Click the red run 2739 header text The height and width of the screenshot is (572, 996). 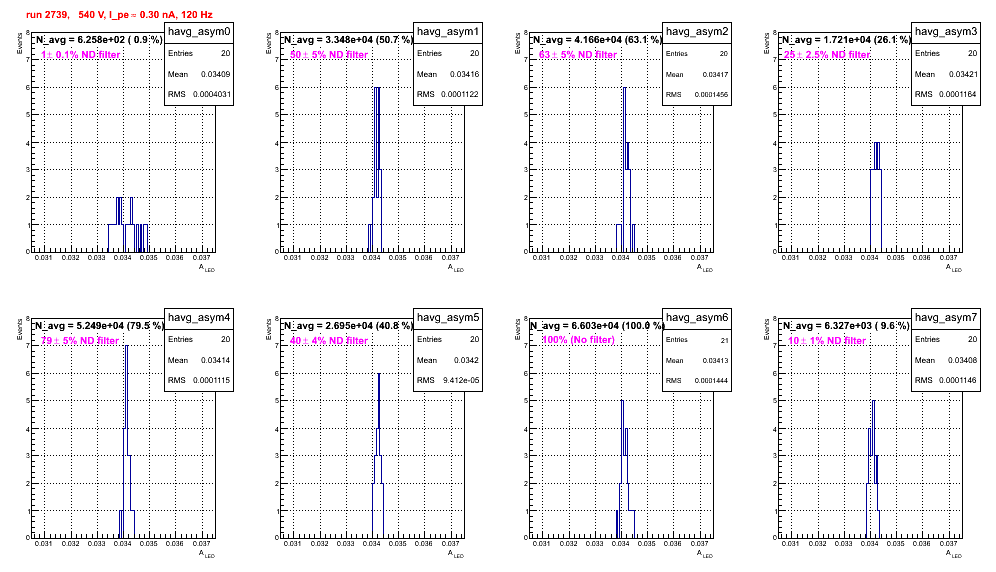[x=119, y=14]
